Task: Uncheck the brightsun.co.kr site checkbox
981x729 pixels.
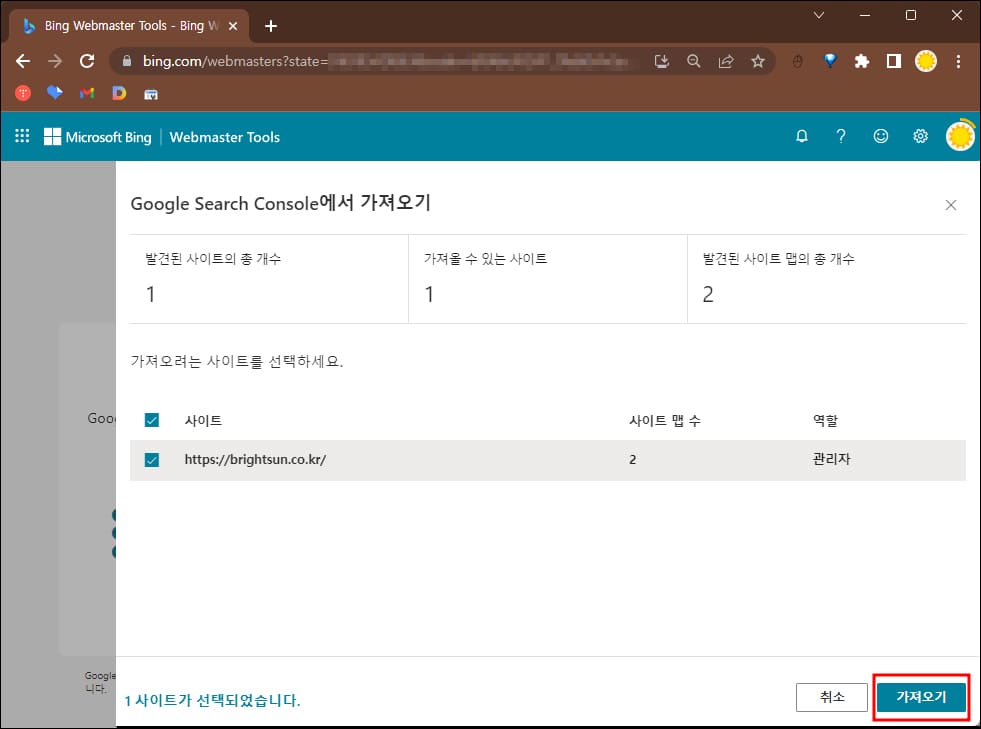Action: pos(151,460)
